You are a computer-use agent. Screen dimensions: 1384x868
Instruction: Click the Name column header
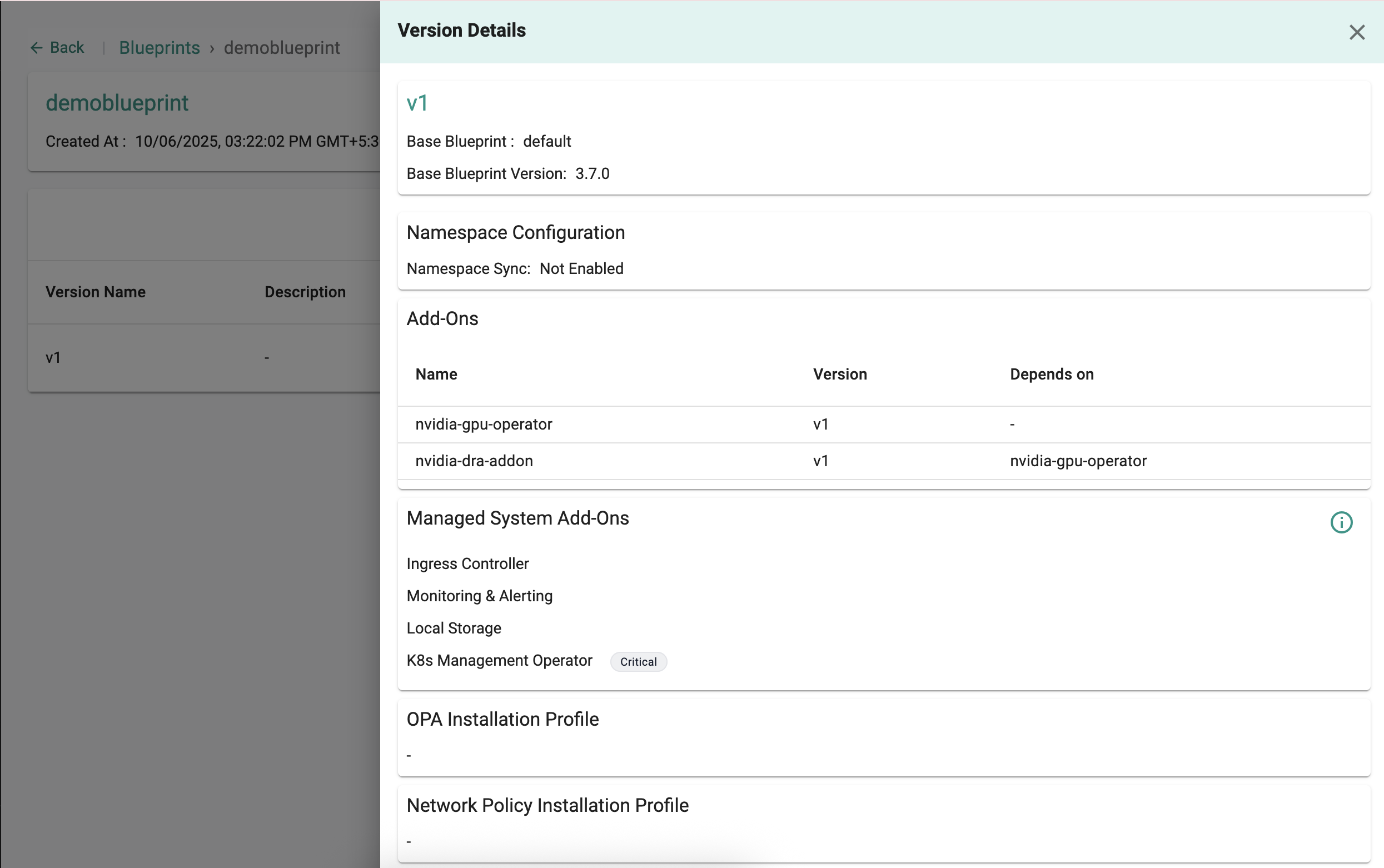pos(436,375)
